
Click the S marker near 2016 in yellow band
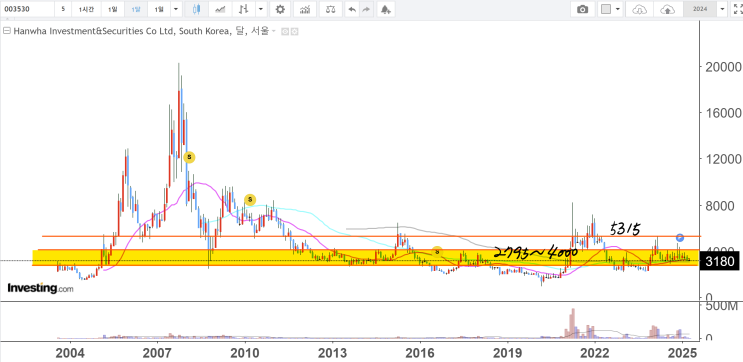(x=437, y=251)
